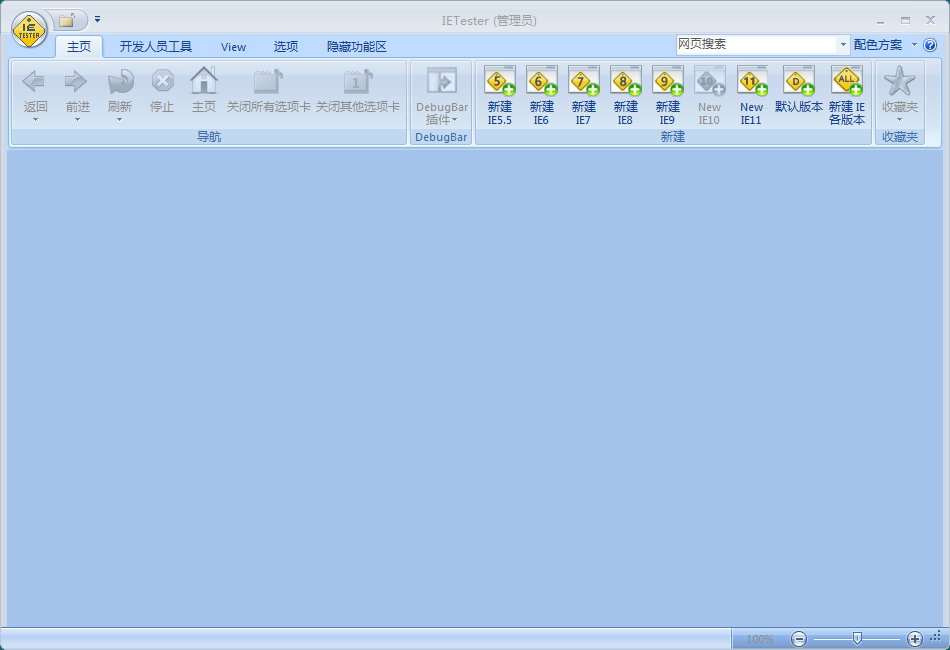Click the IETester application logo button
The height and width of the screenshot is (650, 950).
tap(29, 29)
